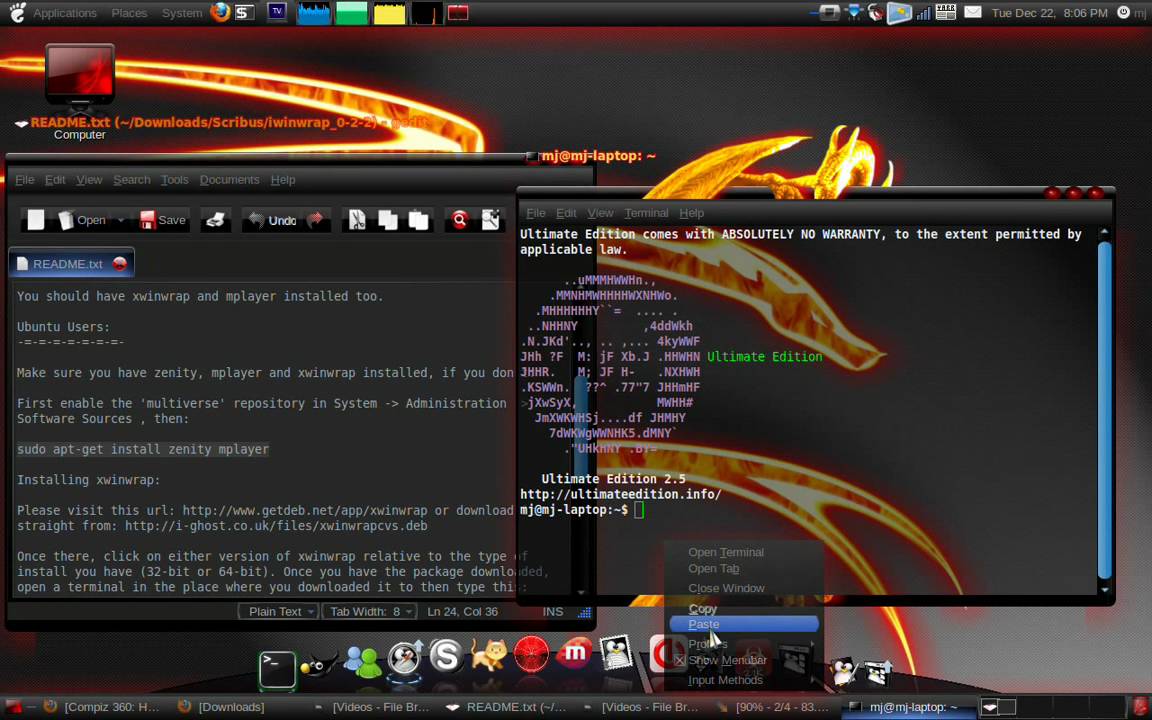Click the yellow system monitor graph applet
The height and width of the screenshot is (720, 1152).
point(389,12)
